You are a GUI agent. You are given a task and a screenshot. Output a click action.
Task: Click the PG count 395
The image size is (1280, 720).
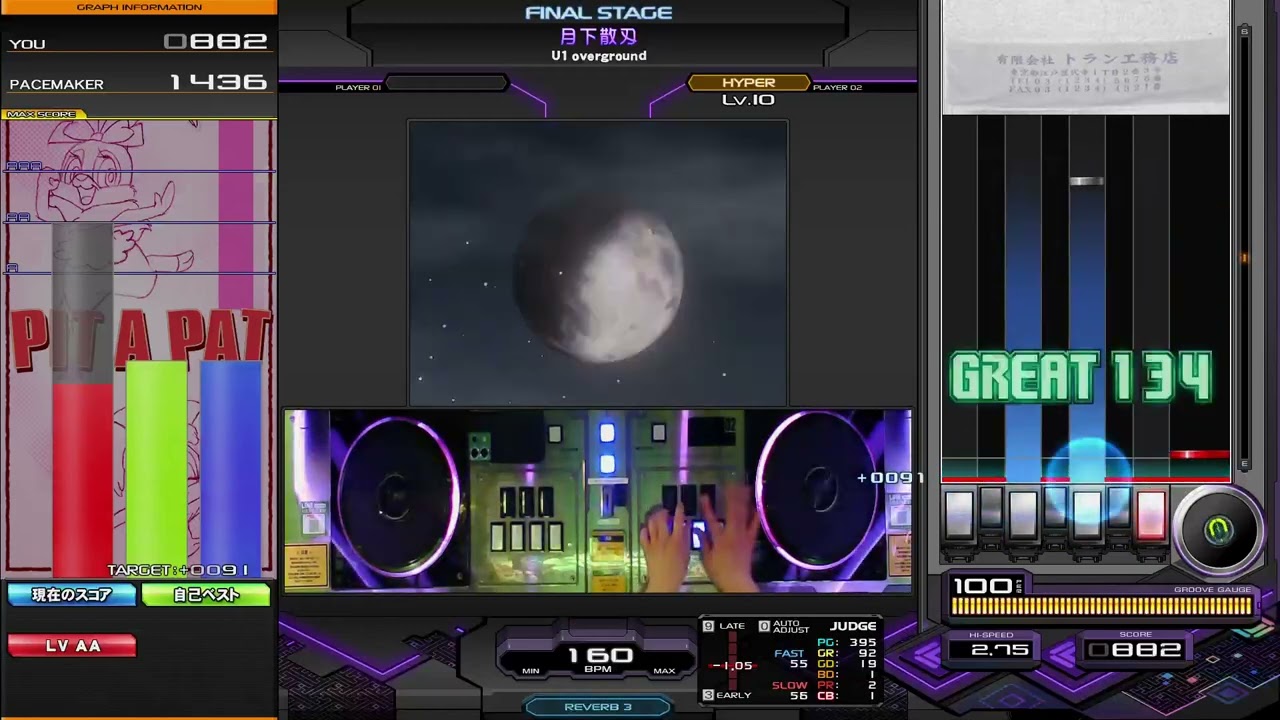coord(861,642)
